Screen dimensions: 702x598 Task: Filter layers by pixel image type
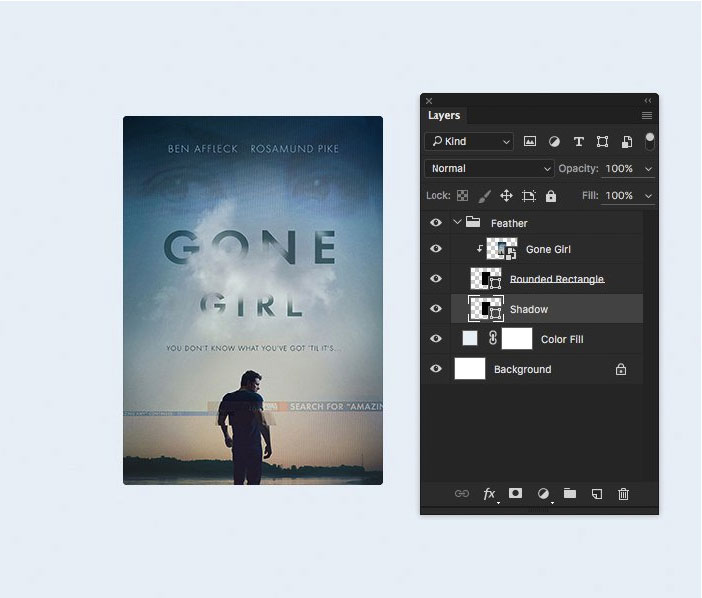pyautogui.click(x=530, y=141)
